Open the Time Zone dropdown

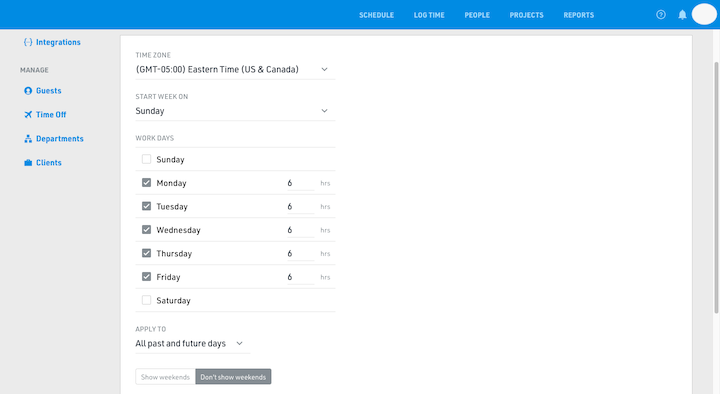(x=235, y=69)
